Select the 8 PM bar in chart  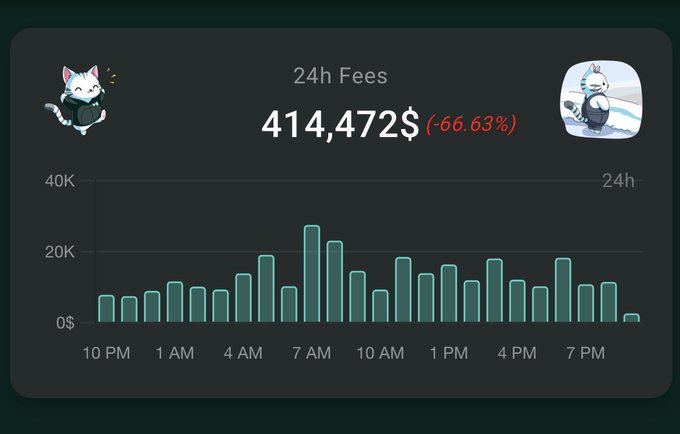pos(609,302)
